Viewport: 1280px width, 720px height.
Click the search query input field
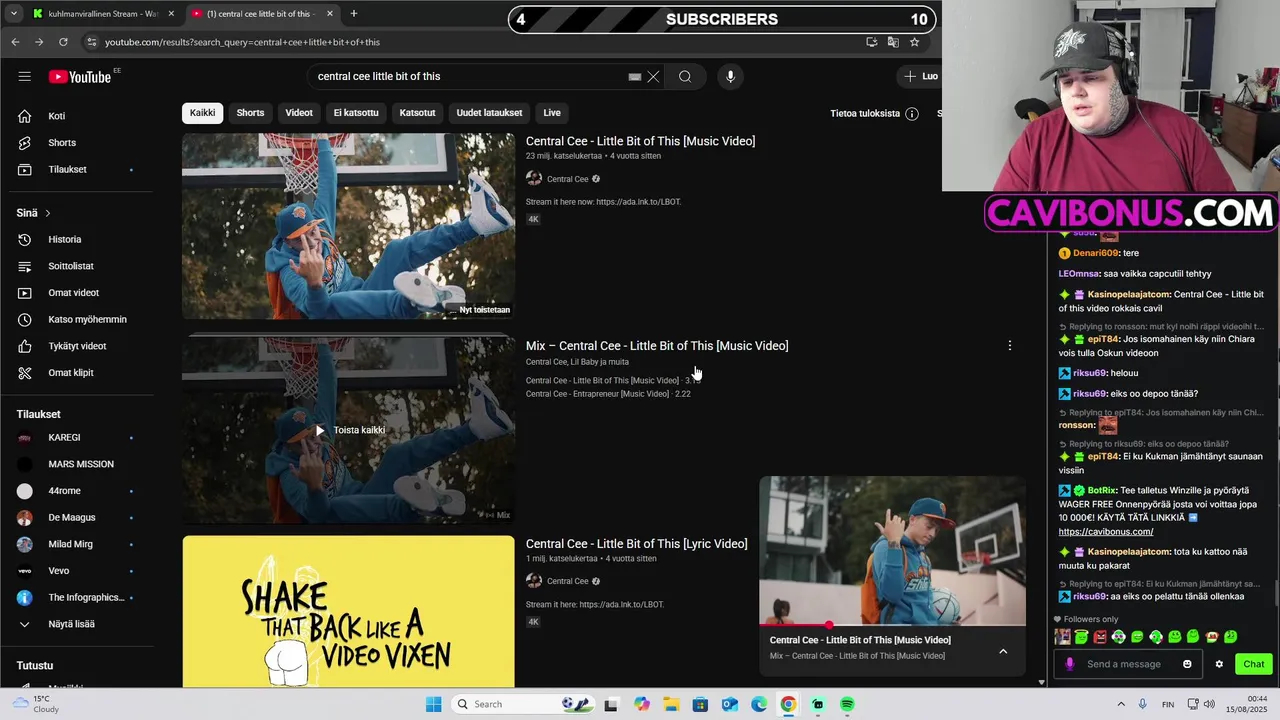pos(470,76)
